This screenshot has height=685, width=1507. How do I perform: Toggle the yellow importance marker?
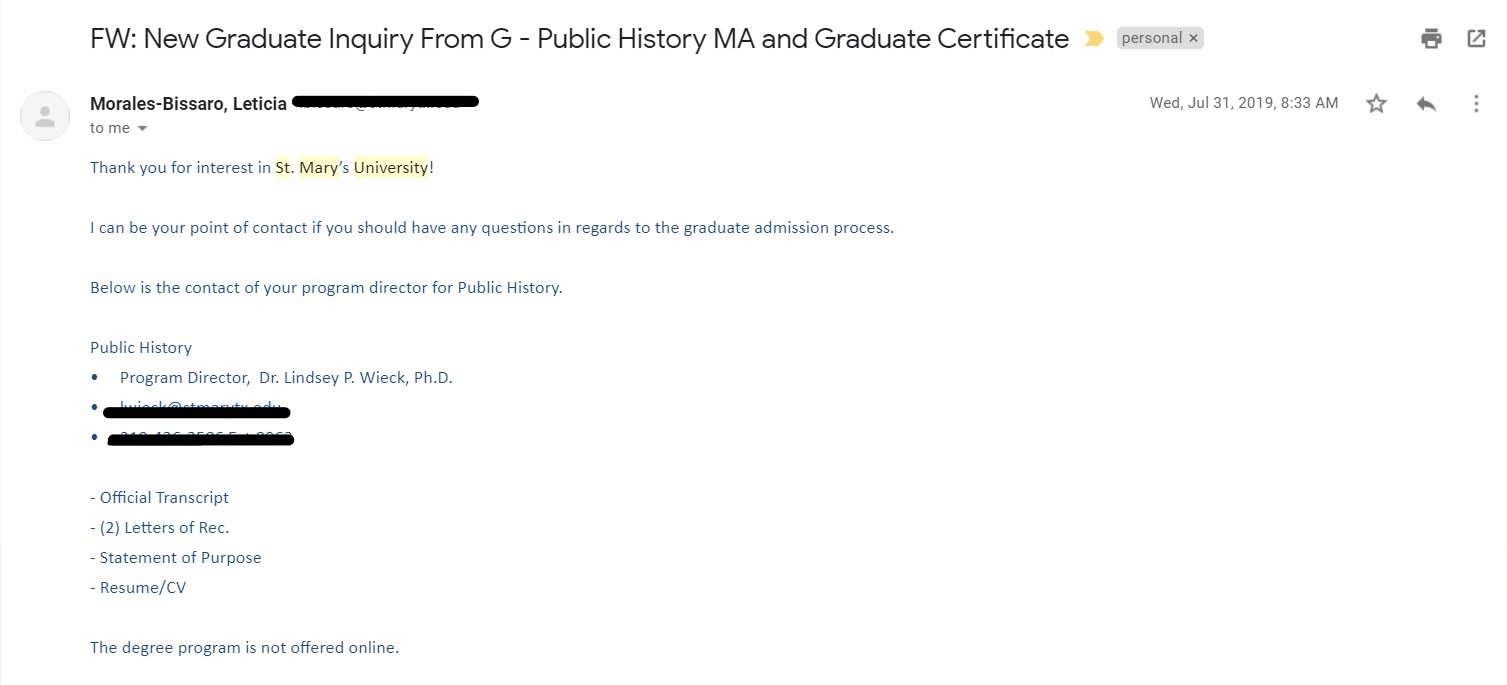coord(1094,39)
